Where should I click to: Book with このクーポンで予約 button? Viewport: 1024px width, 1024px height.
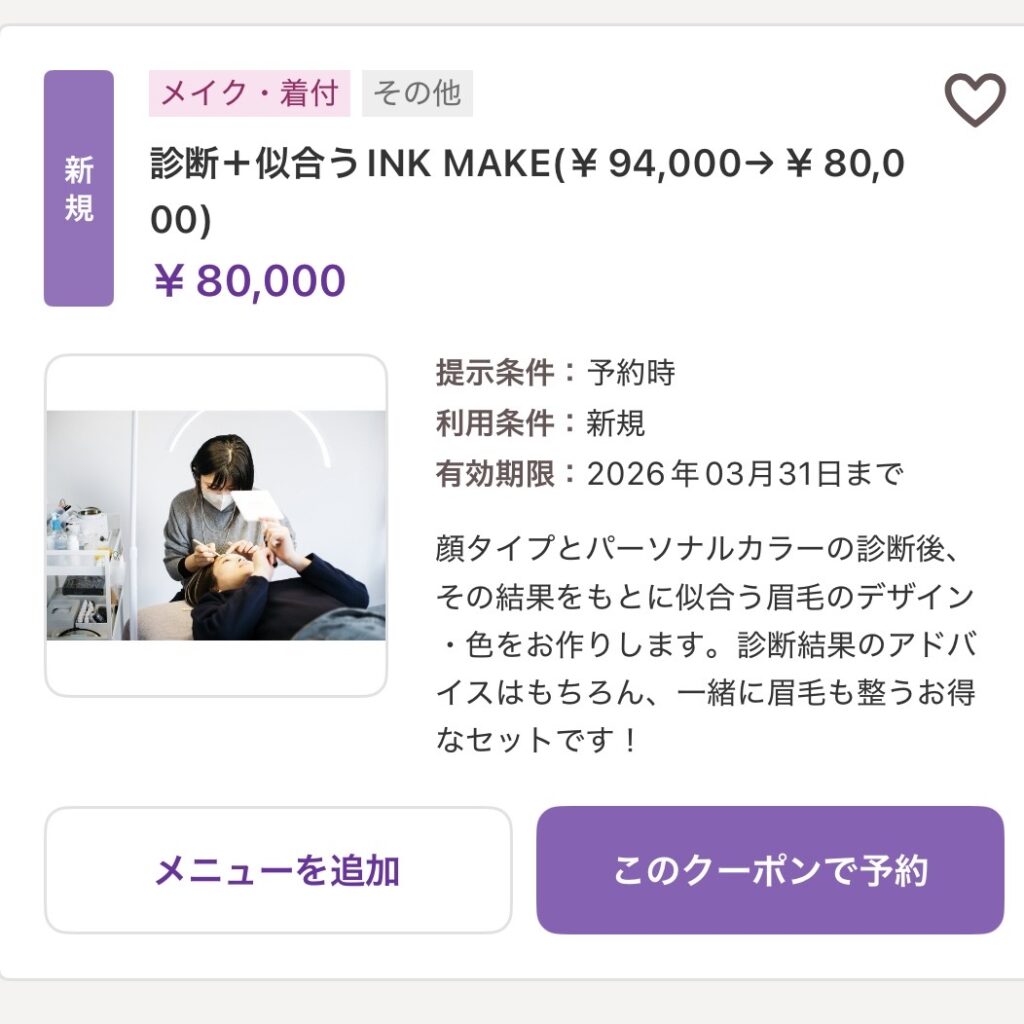pyautogui.click(x=769, y=870)
